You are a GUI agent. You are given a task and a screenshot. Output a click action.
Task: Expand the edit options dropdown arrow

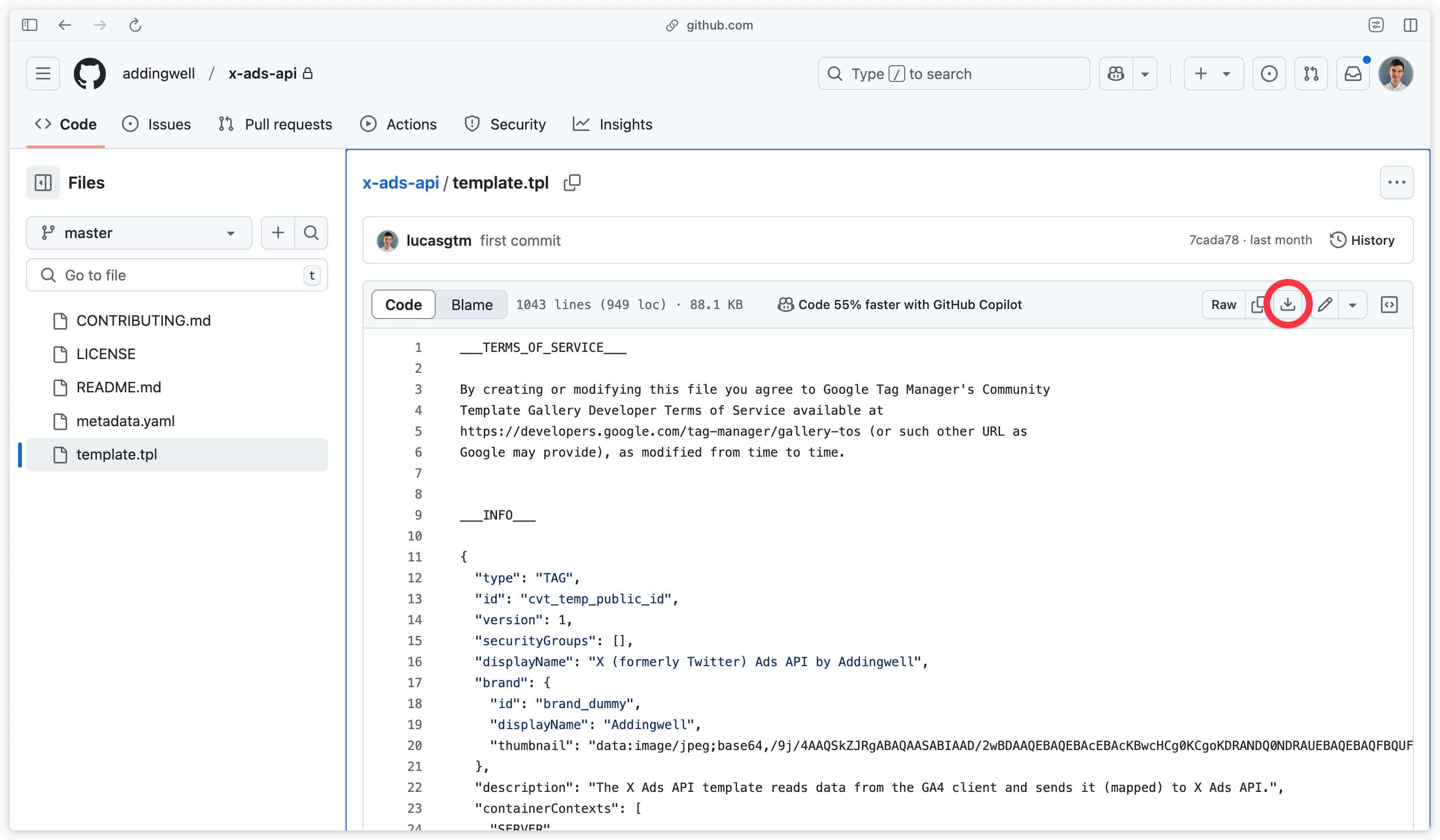click(1352, 305)
